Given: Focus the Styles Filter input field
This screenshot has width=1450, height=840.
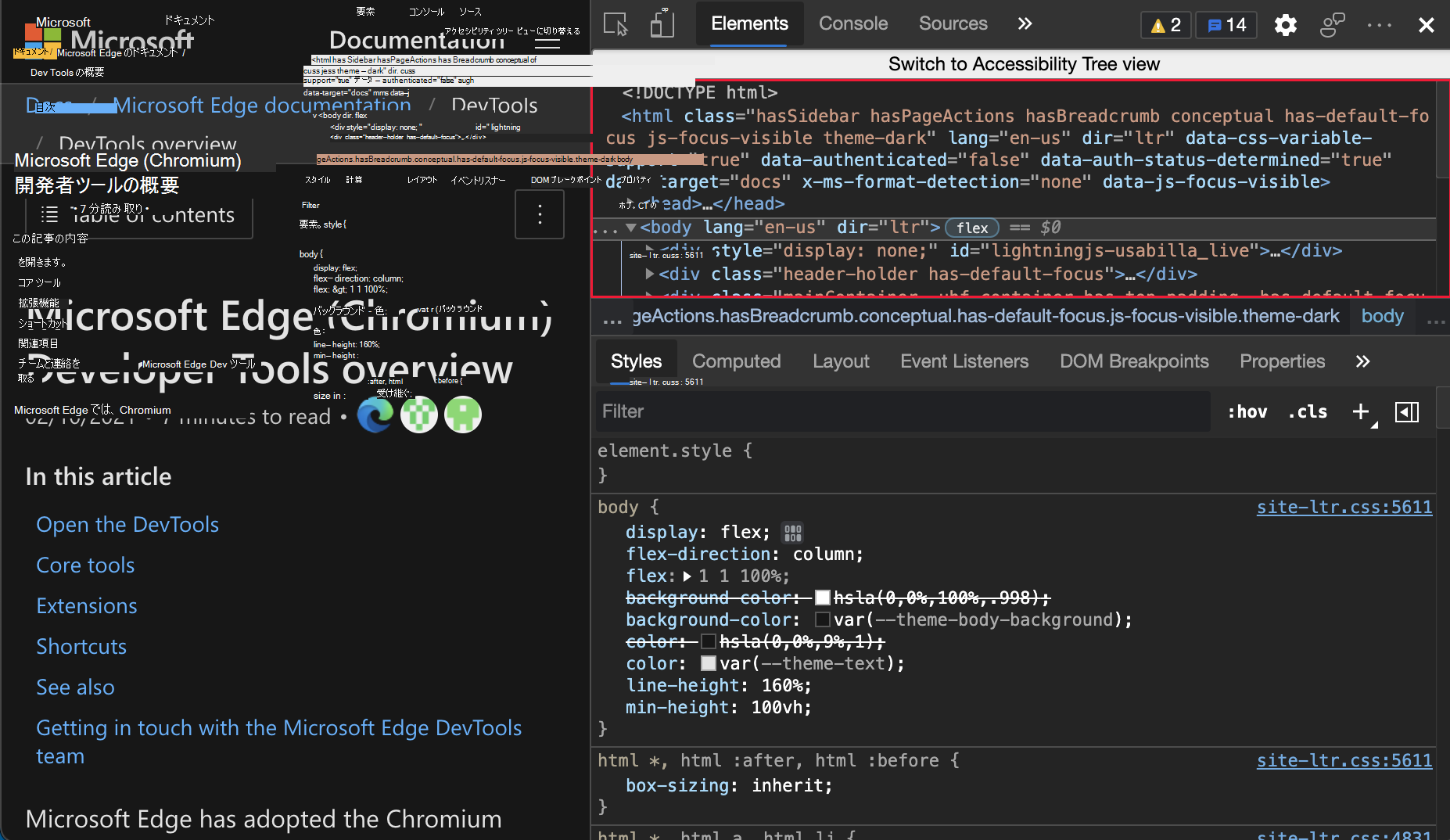Looking at the screenshot, I should [x=903, y=411].
